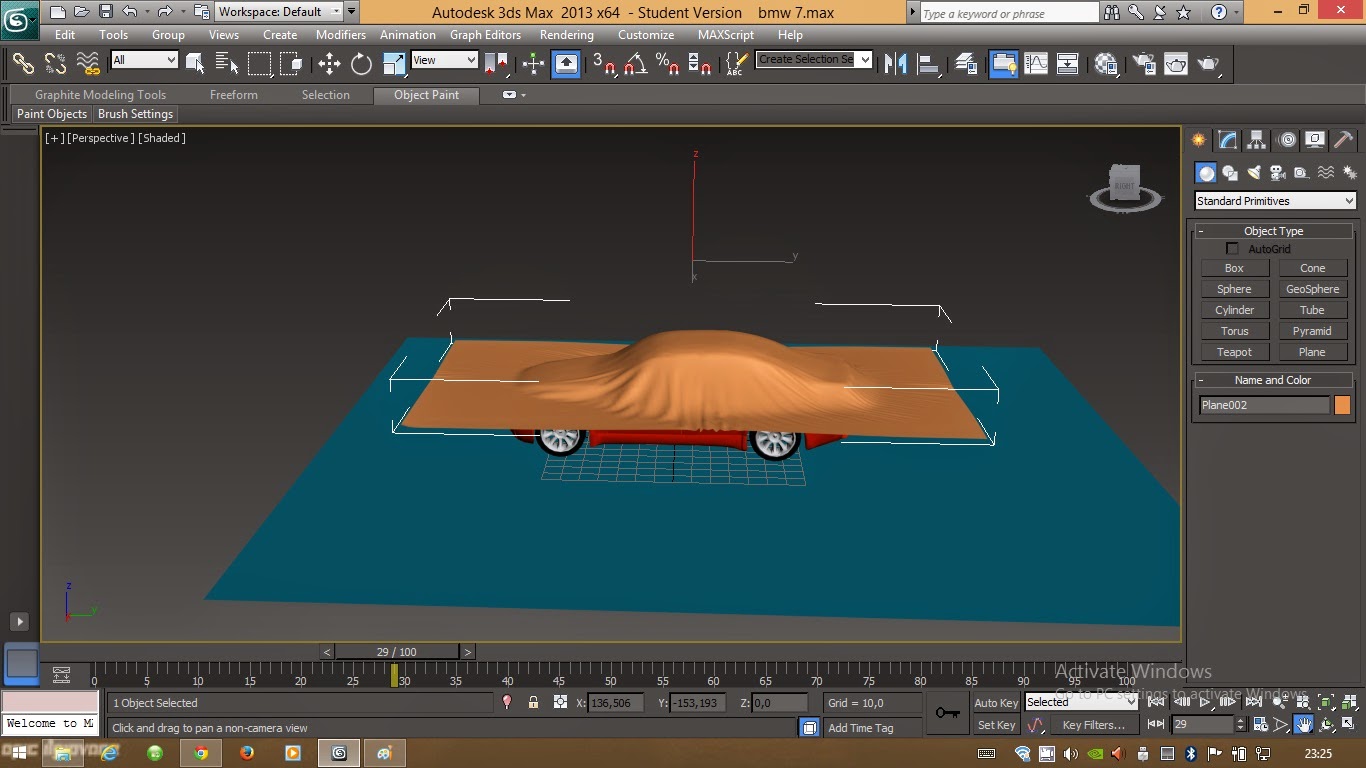Expand the View reference coordinate dropdown
1366x768 pixels.
(444, 60)
